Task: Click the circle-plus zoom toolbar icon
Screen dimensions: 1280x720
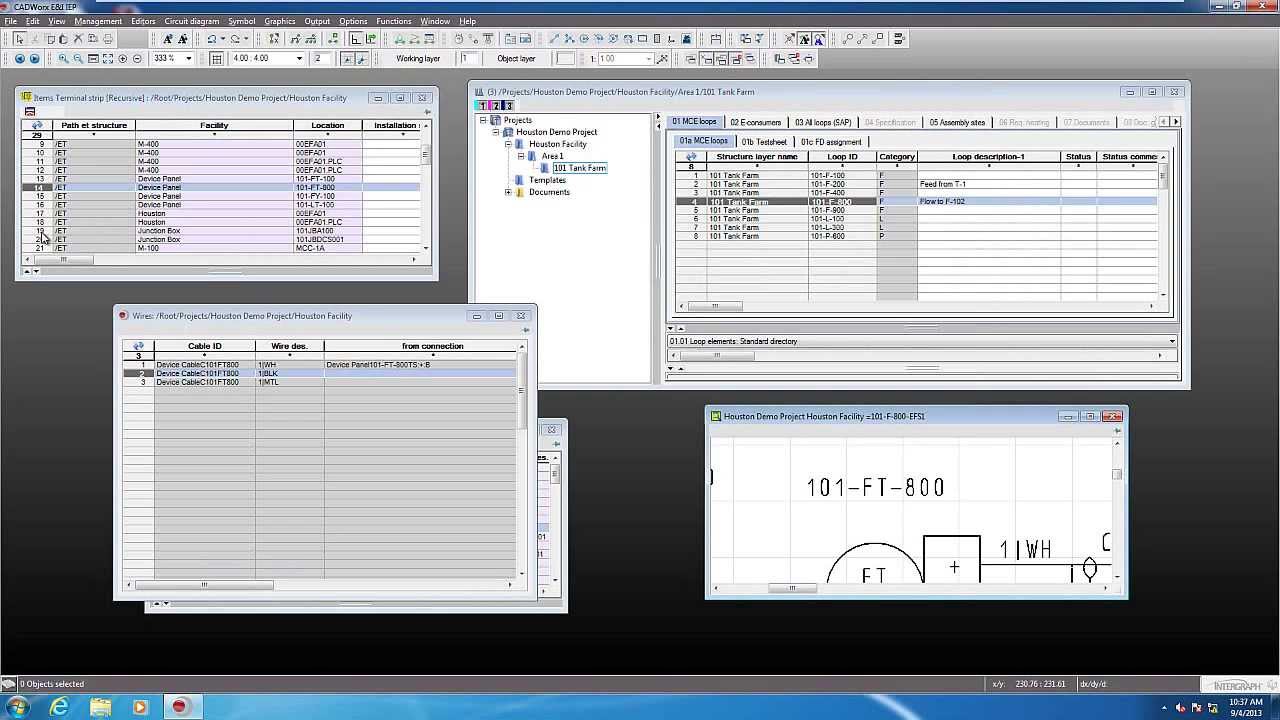Action: [123, 58]
